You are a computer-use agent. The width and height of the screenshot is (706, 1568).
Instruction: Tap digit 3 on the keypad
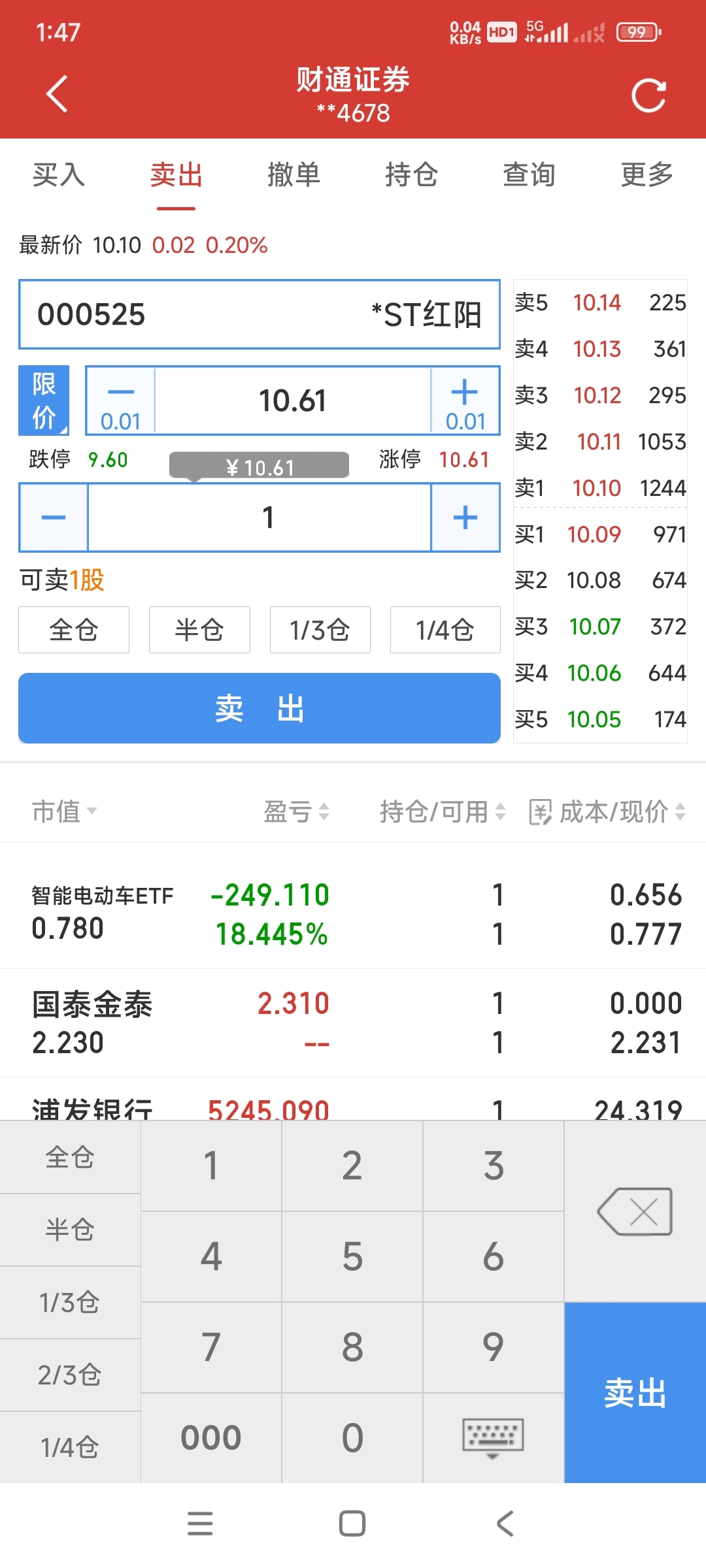[494, 1166]
